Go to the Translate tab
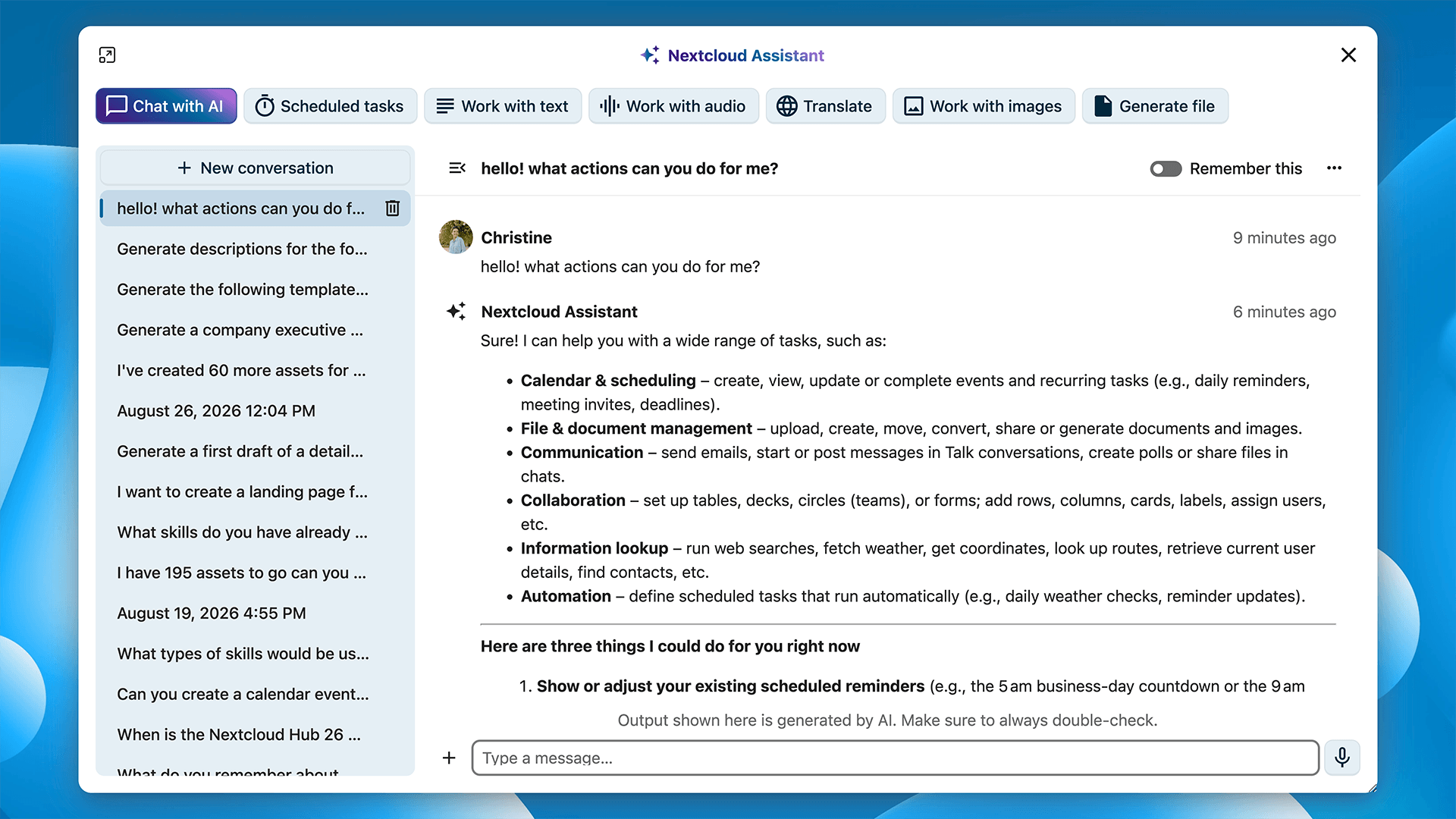Screen dimensions: 1456x819 point(825,106)
